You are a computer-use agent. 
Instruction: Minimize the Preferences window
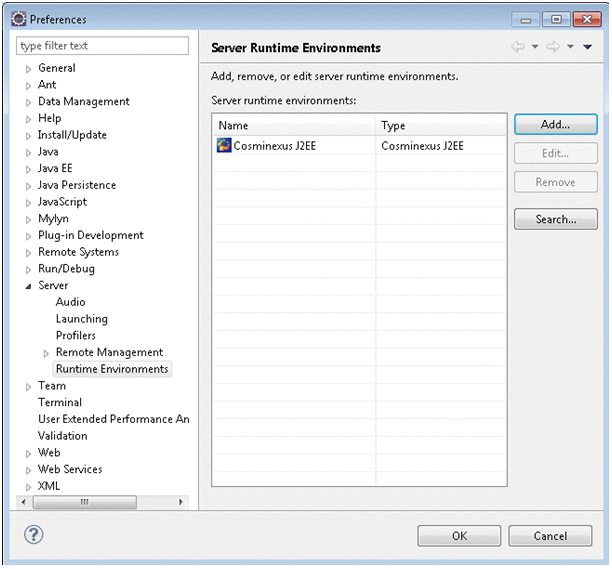coord(525,19)
